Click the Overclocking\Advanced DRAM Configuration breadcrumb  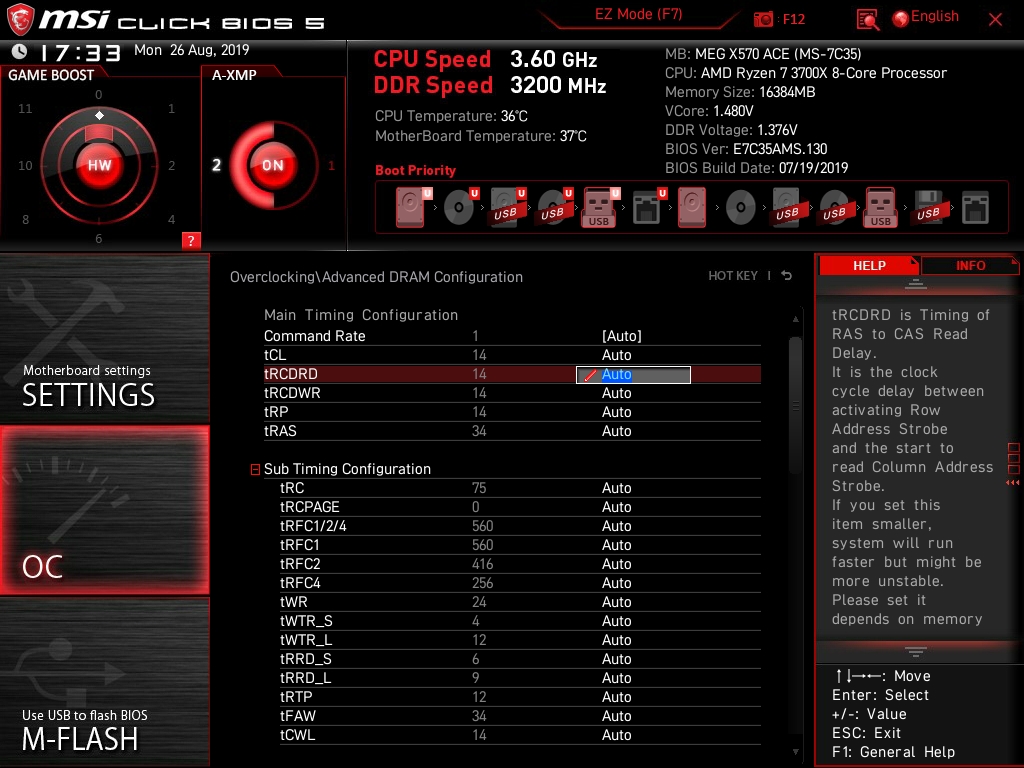coord(376,277)
